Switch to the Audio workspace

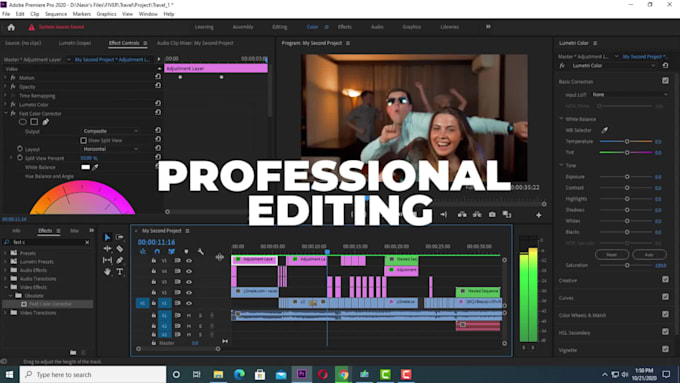click(x=377, y=27)
